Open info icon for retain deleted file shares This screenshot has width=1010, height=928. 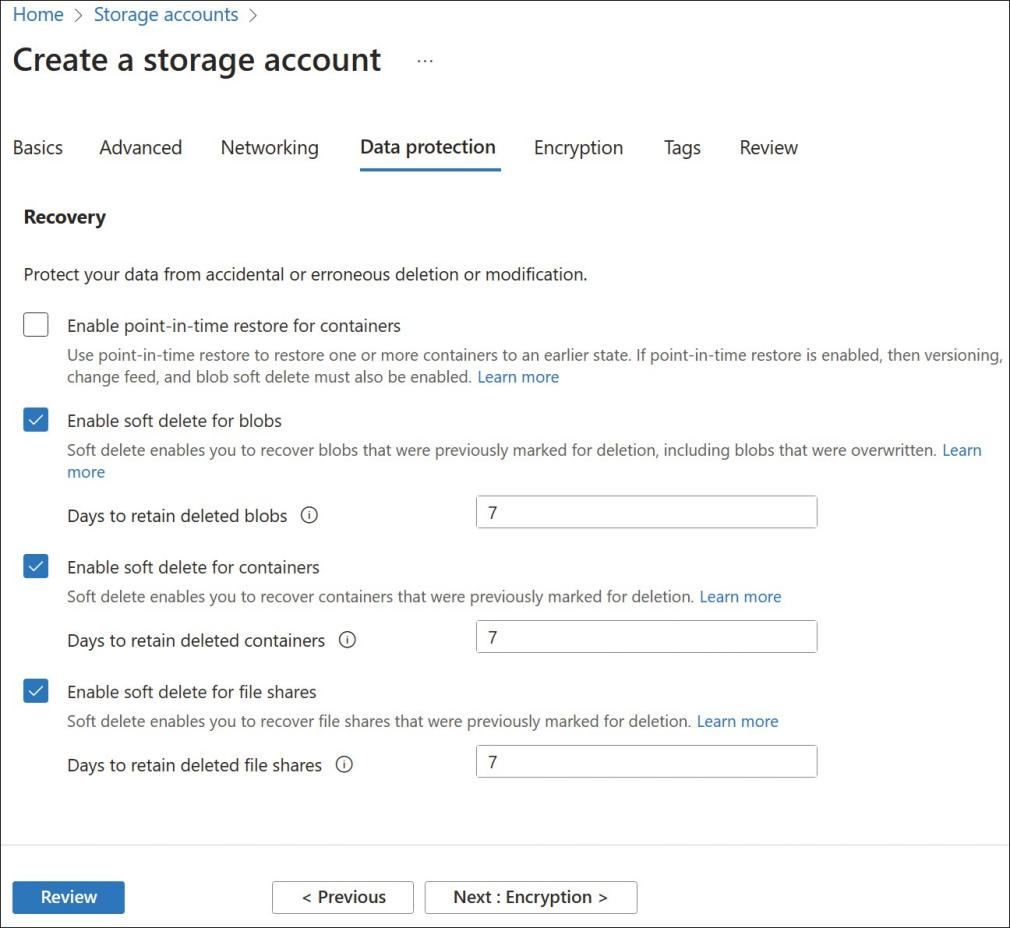pyautogui.click(x=344, y=764)
